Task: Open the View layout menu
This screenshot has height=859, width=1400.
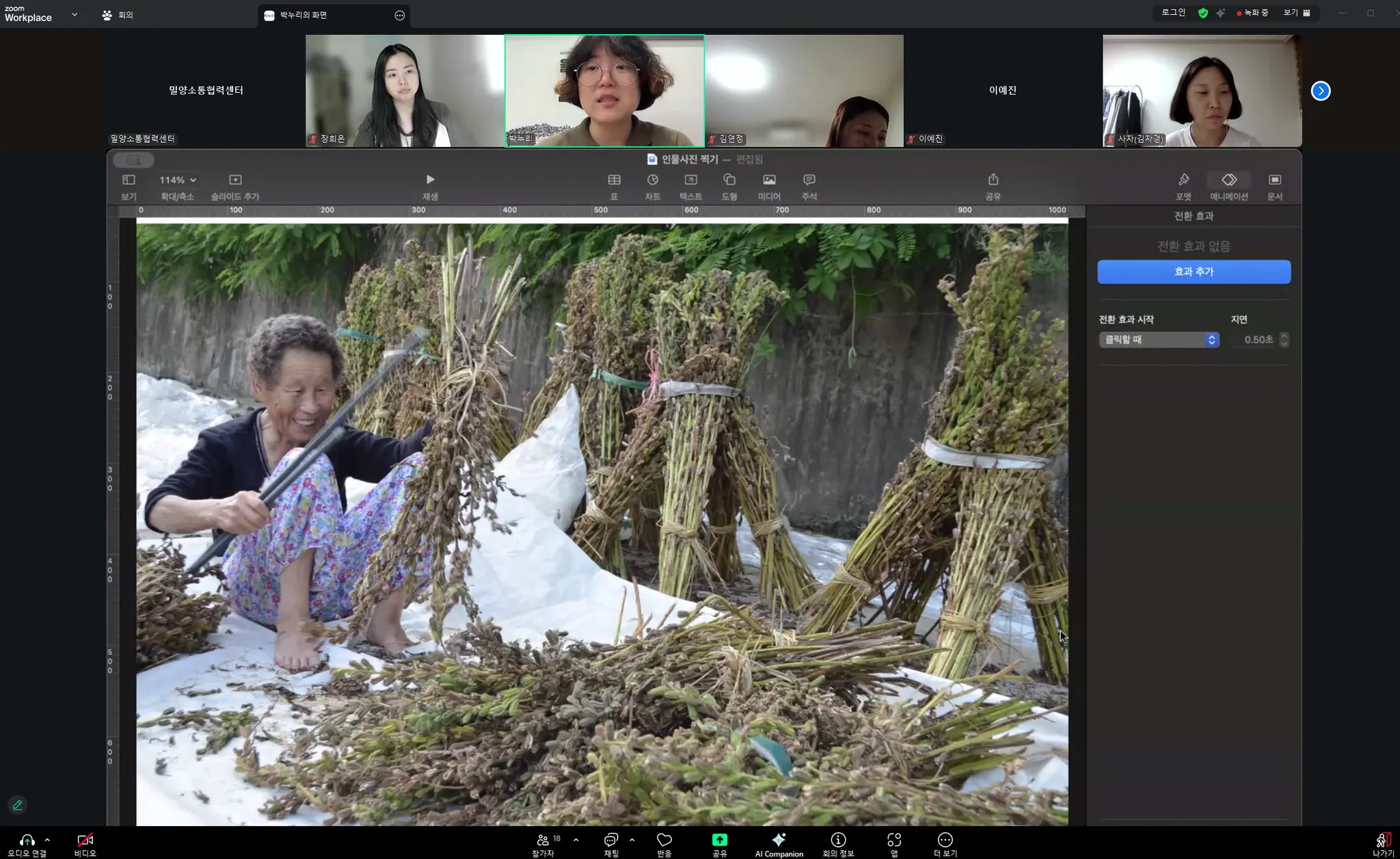Action: (1296, 13)
